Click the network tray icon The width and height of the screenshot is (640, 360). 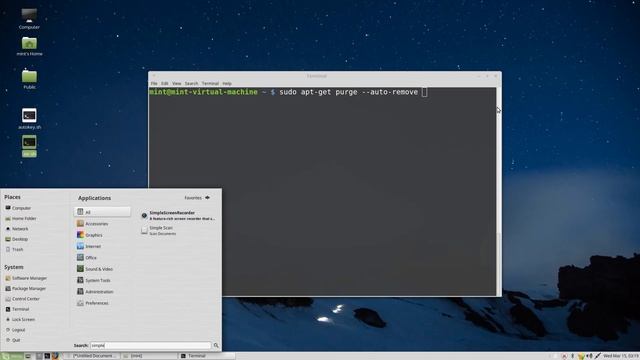[581, 356]
